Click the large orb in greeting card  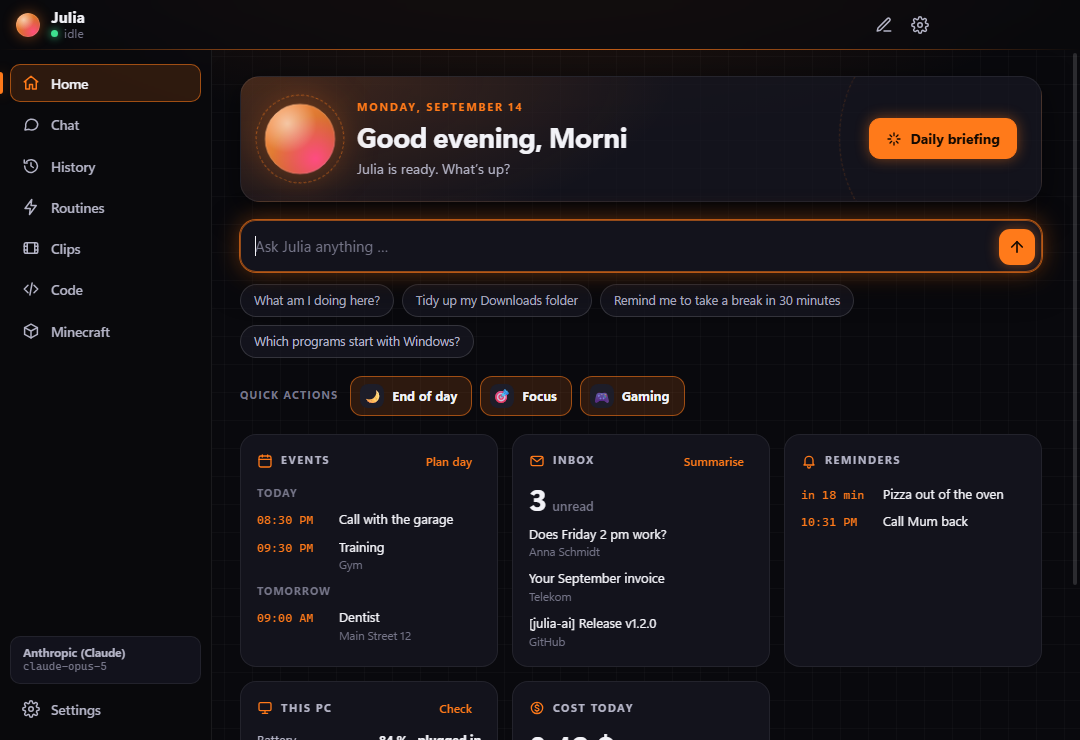(x=300, y=138)
